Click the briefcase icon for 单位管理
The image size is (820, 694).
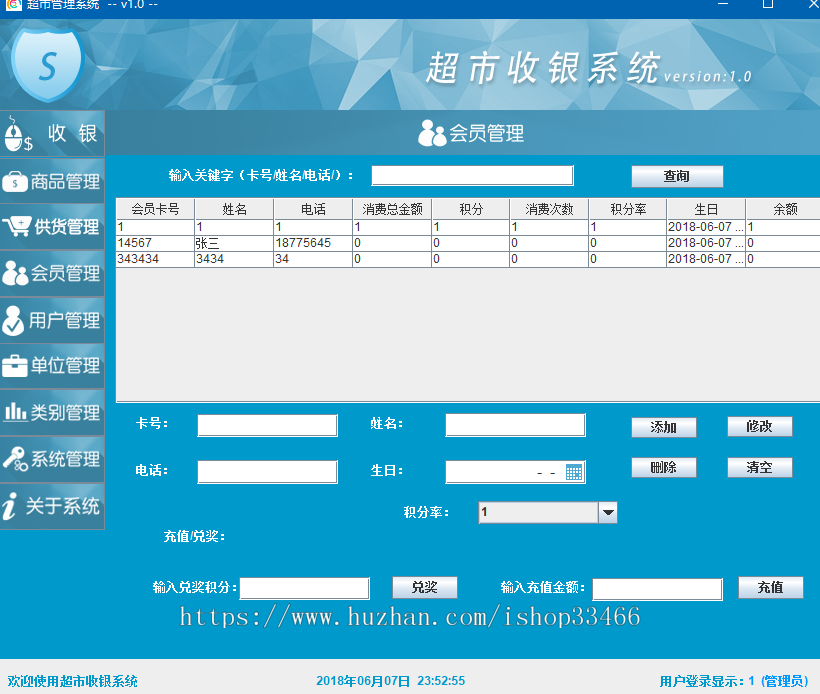[x=15, y=366]
